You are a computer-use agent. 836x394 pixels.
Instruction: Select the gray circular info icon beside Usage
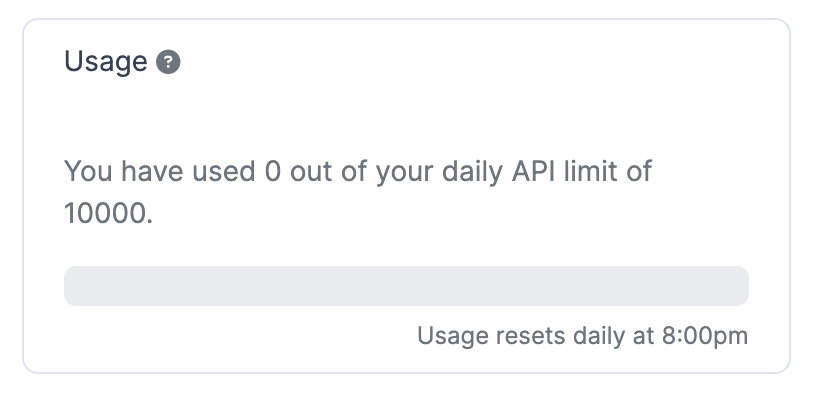[168, 62]
